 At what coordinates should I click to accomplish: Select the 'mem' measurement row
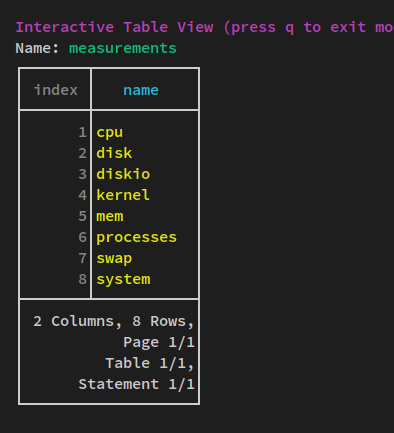[x=110, y=216]
